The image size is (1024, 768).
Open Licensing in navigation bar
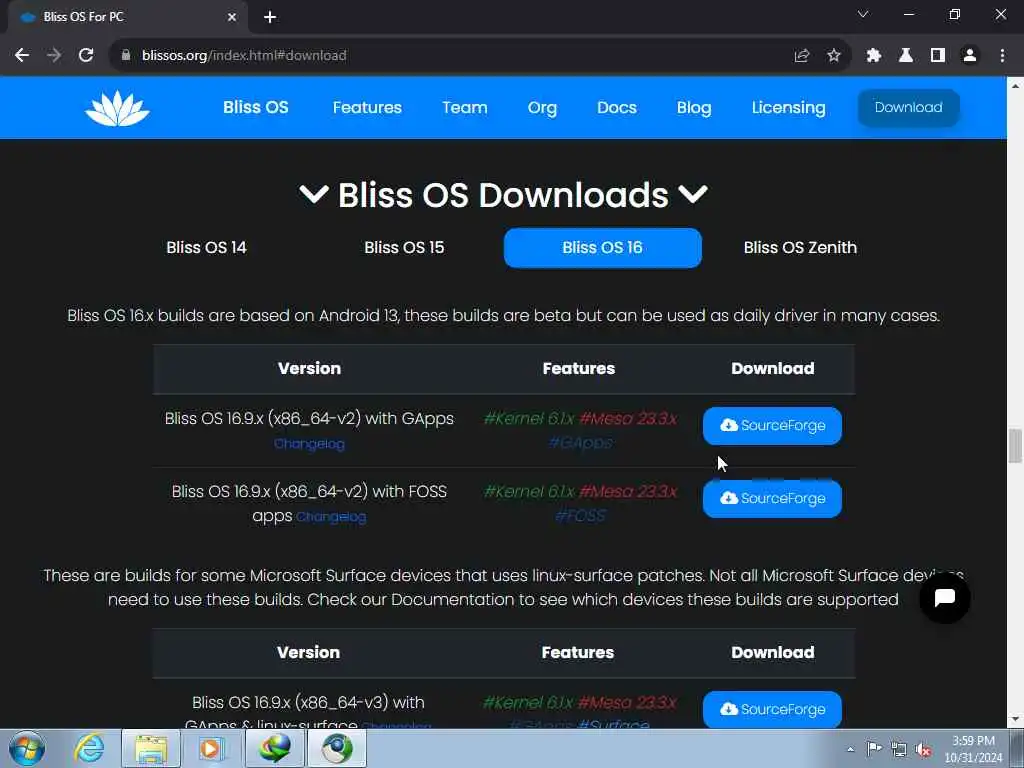788,108
